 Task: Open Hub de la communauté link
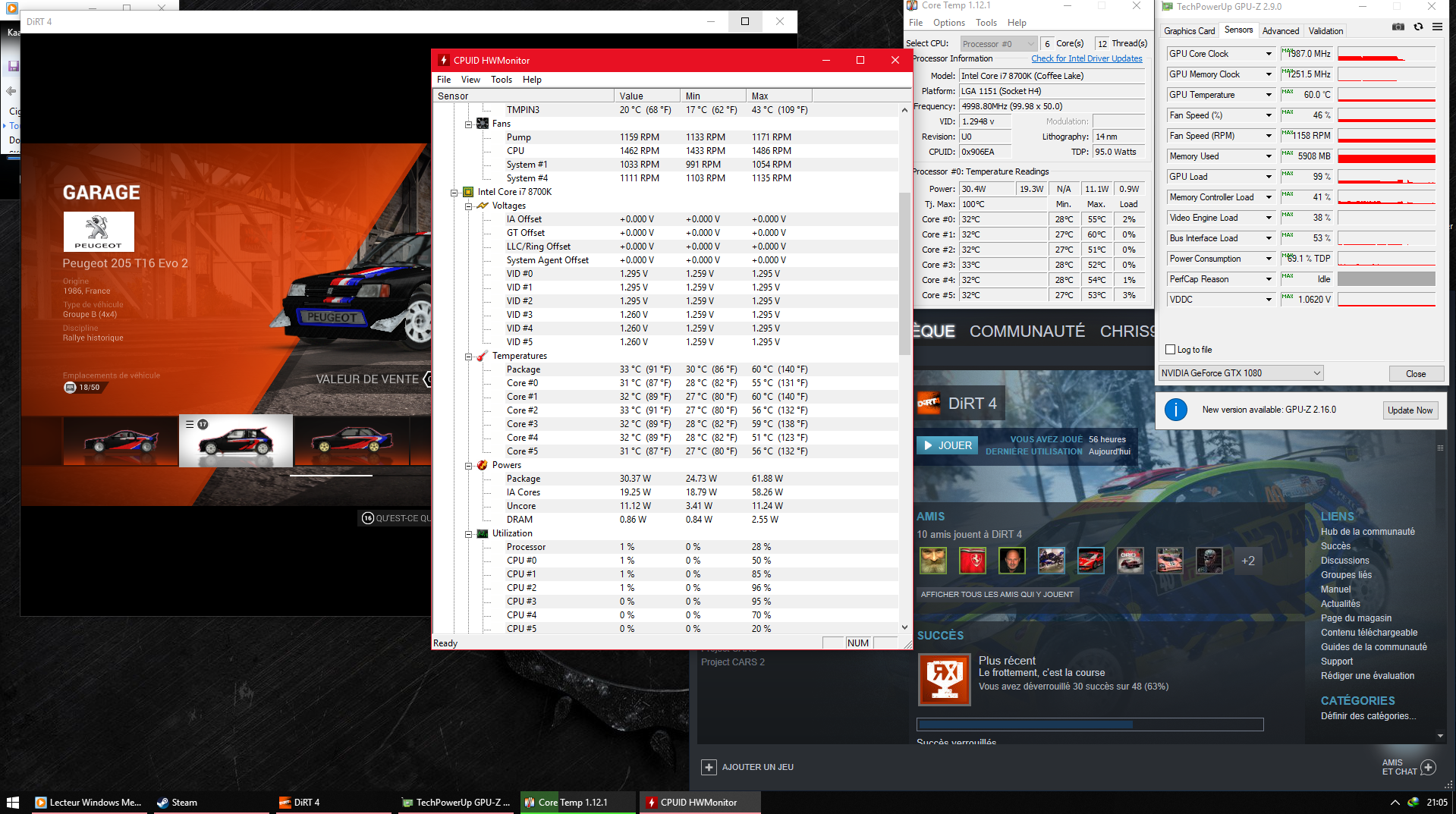tap(1367, 532)
